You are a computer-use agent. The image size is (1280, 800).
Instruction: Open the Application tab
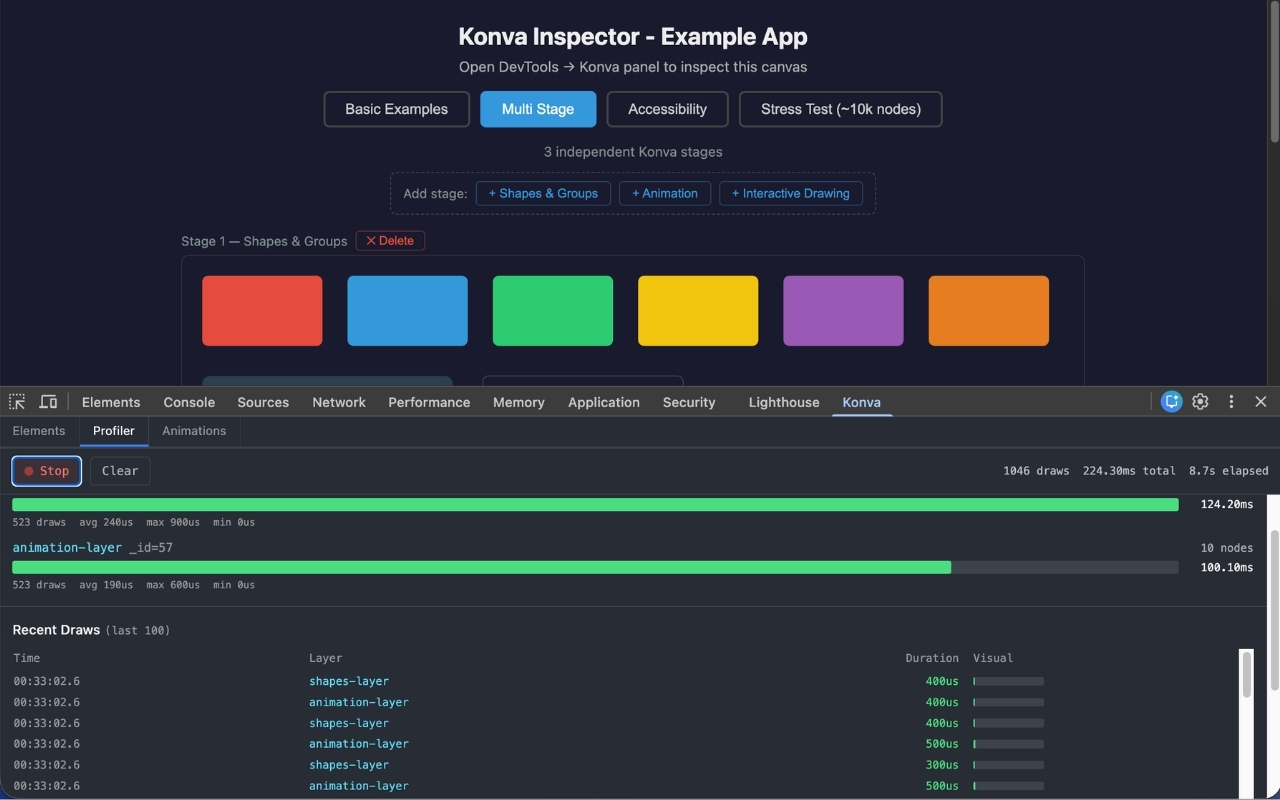click(x=604, y=402)
